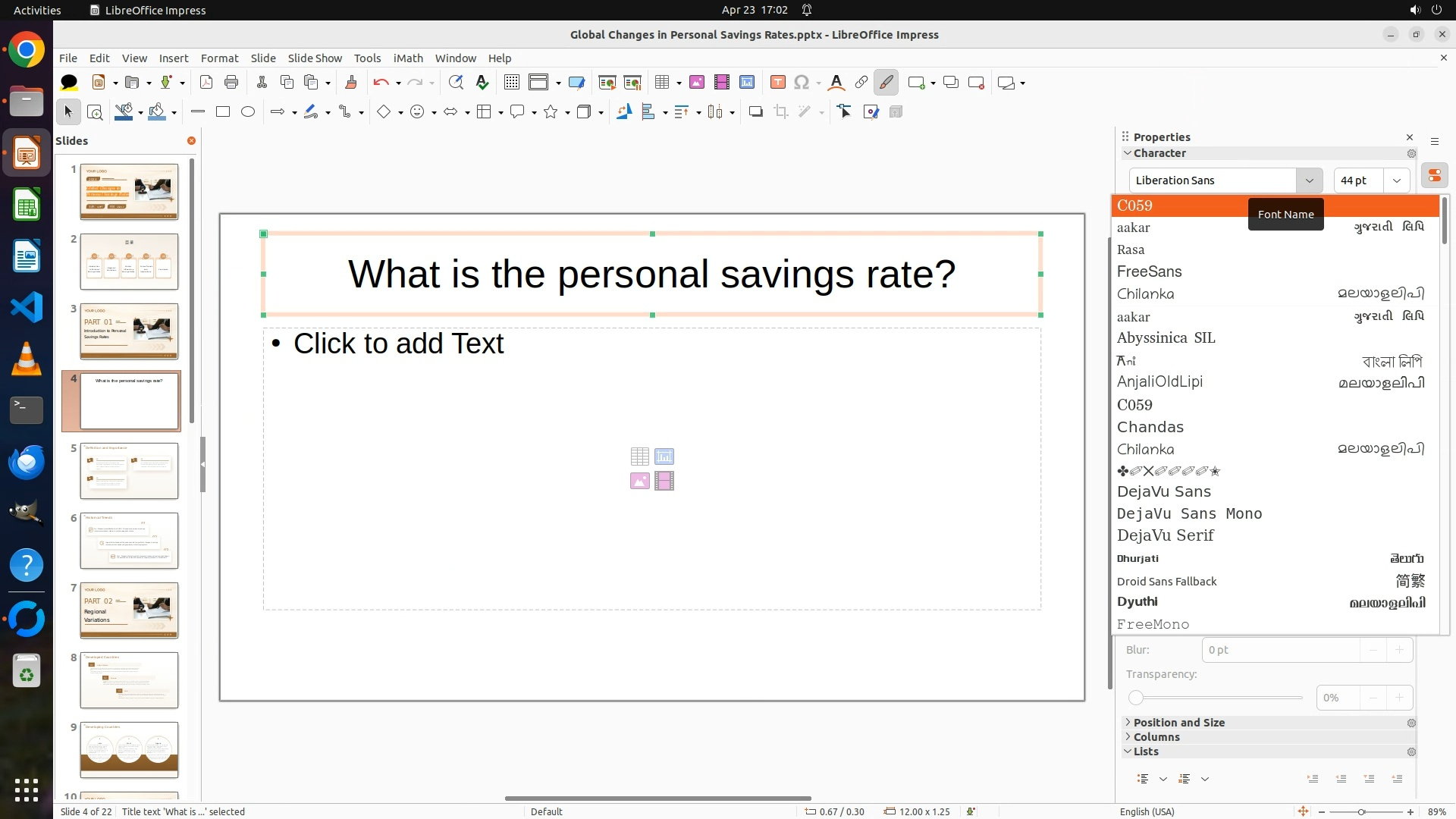Open the Format menu

pyautogui.click(x=219, y=58)
